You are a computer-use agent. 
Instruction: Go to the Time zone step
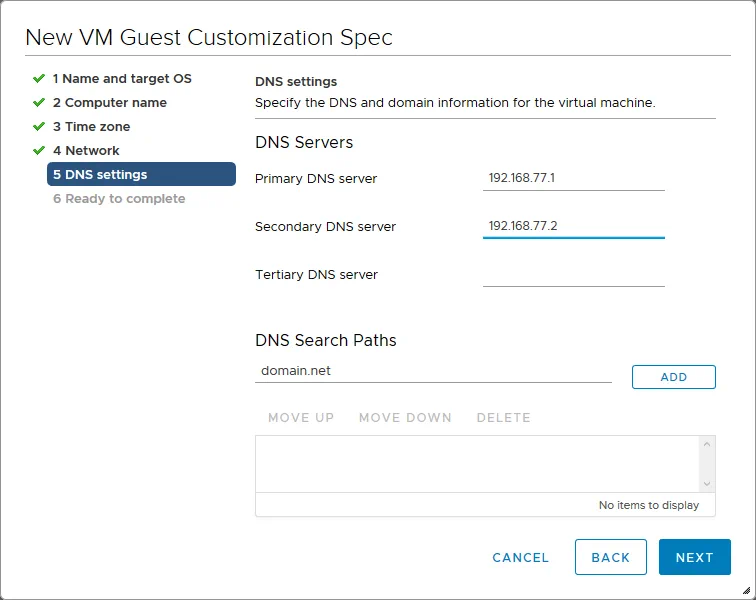[x=91, y=126]
